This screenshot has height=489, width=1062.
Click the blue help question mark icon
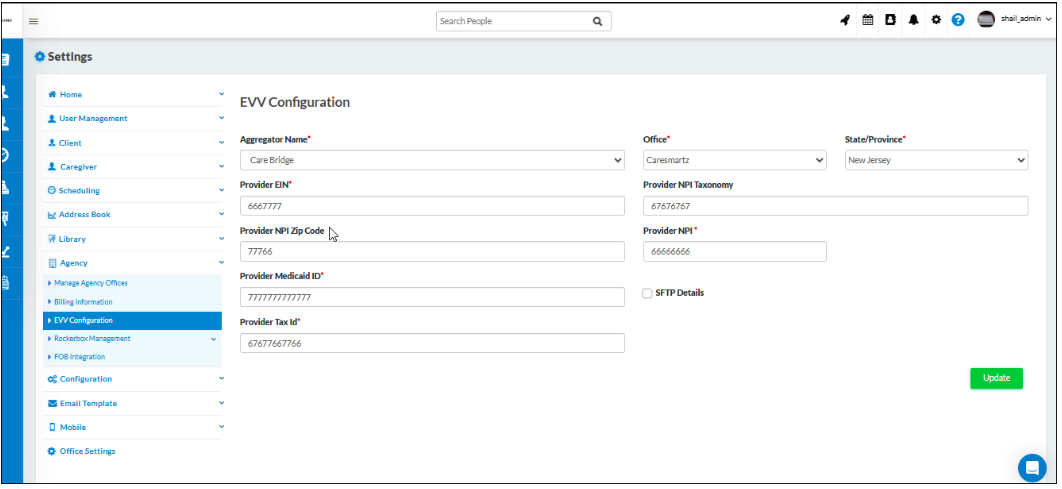click(958, 20)
